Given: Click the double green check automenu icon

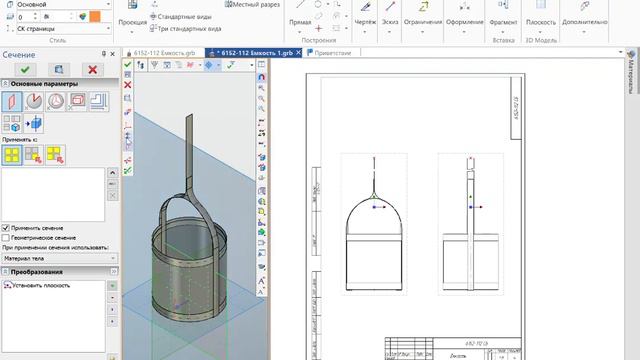Looking at the screenshot, I should tap(128, 170).
